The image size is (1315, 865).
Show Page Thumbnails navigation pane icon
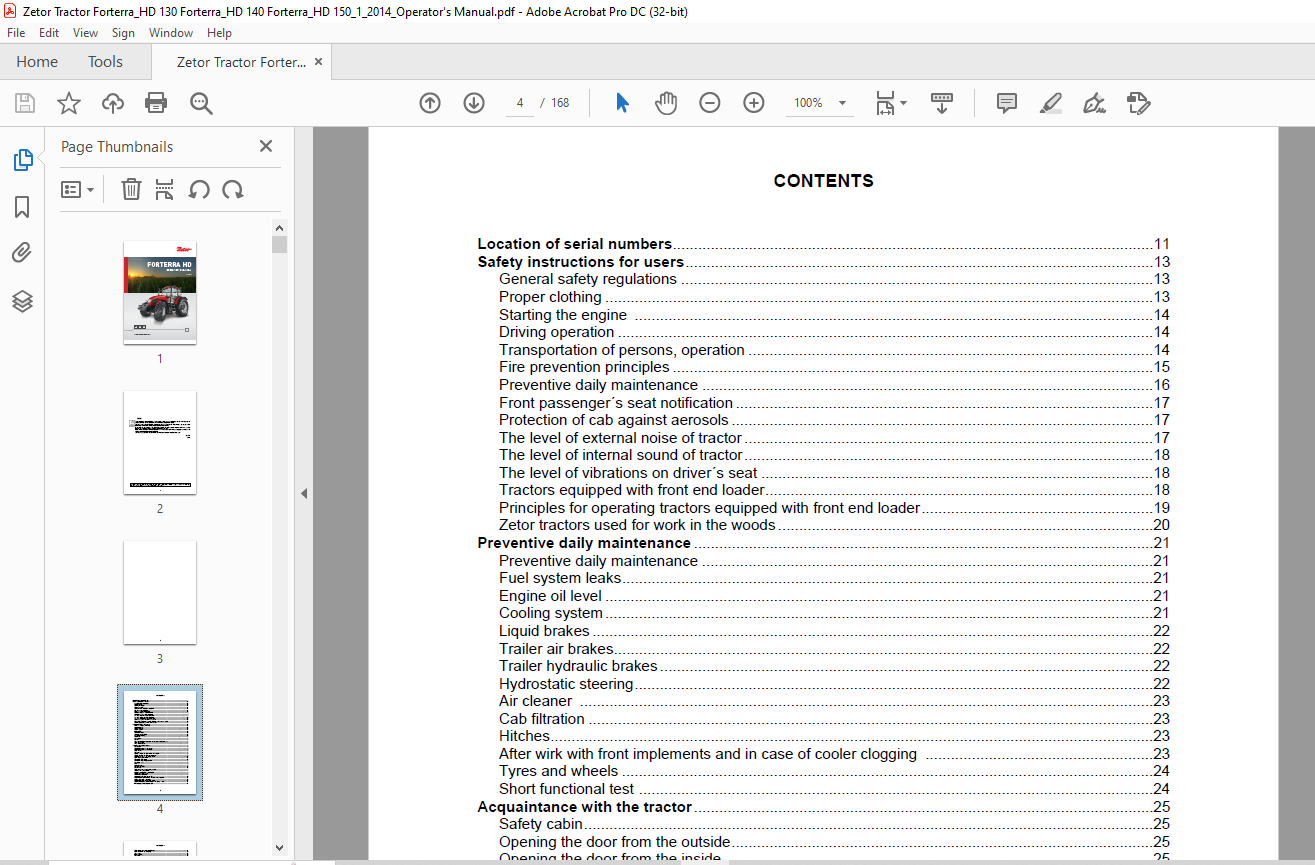[22, 160]
